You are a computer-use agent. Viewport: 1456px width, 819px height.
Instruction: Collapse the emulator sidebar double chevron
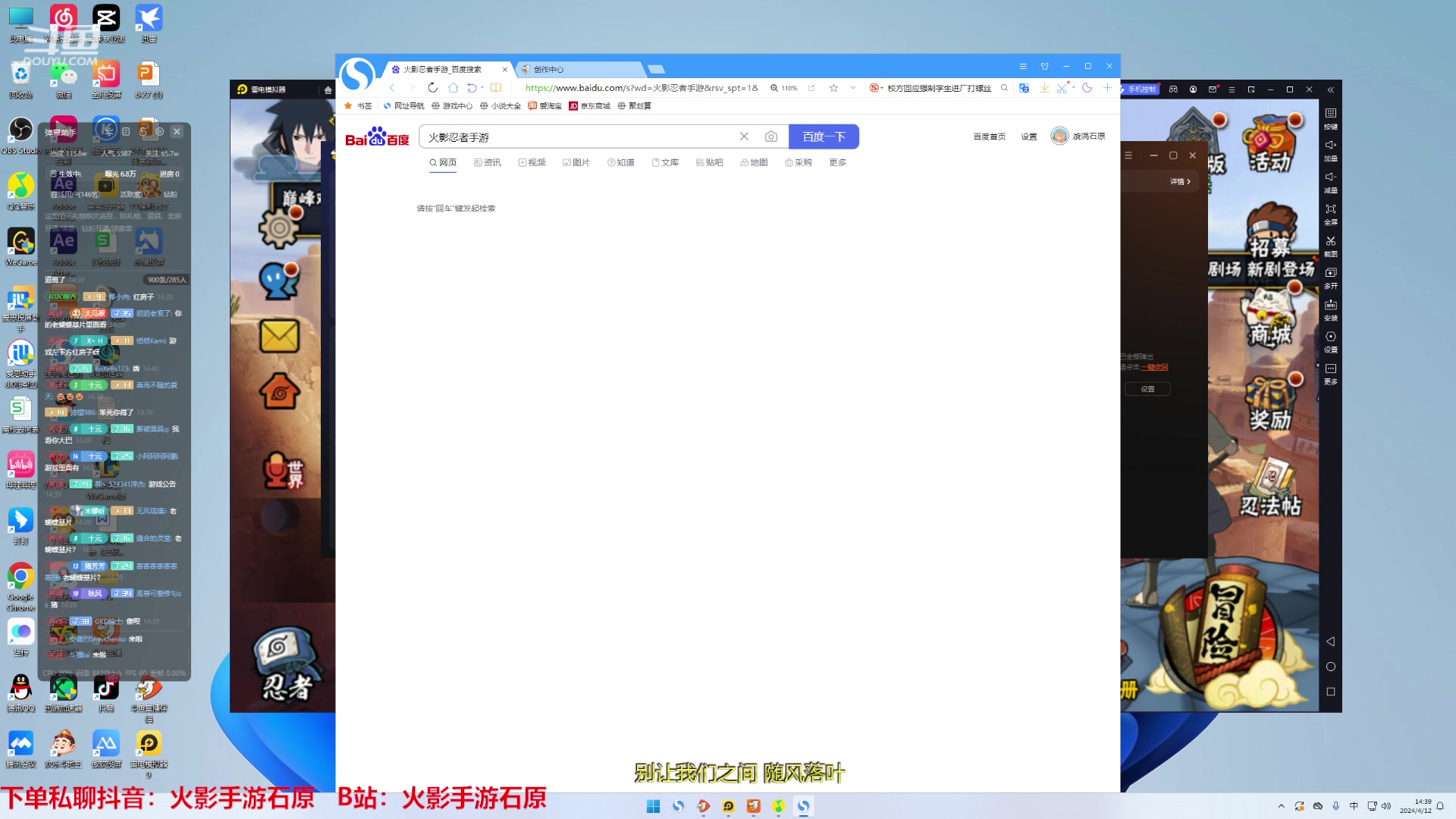coord(1331,89)
